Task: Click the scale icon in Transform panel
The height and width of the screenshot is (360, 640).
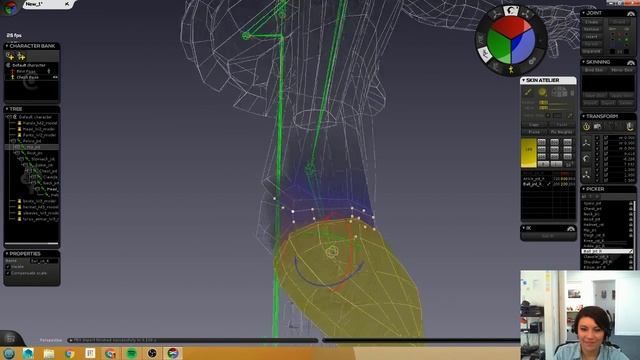Action: [x=586, y=175]
